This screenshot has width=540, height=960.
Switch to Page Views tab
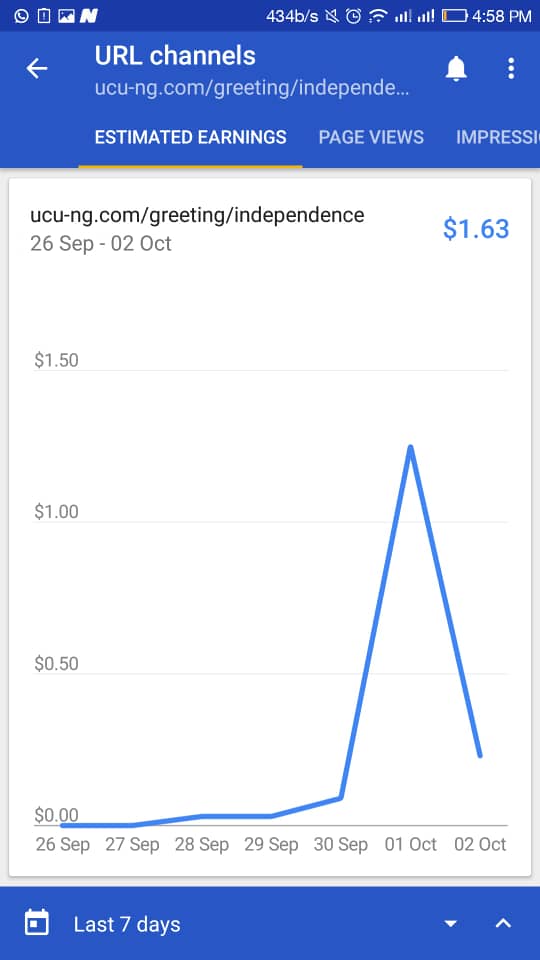[371, 137]
